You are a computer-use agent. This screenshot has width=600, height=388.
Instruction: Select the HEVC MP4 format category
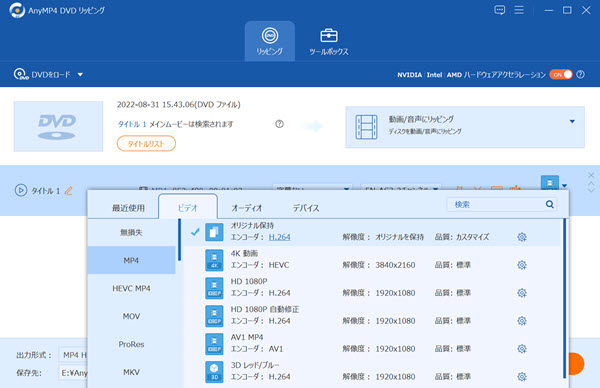click(x=131, y=288)
